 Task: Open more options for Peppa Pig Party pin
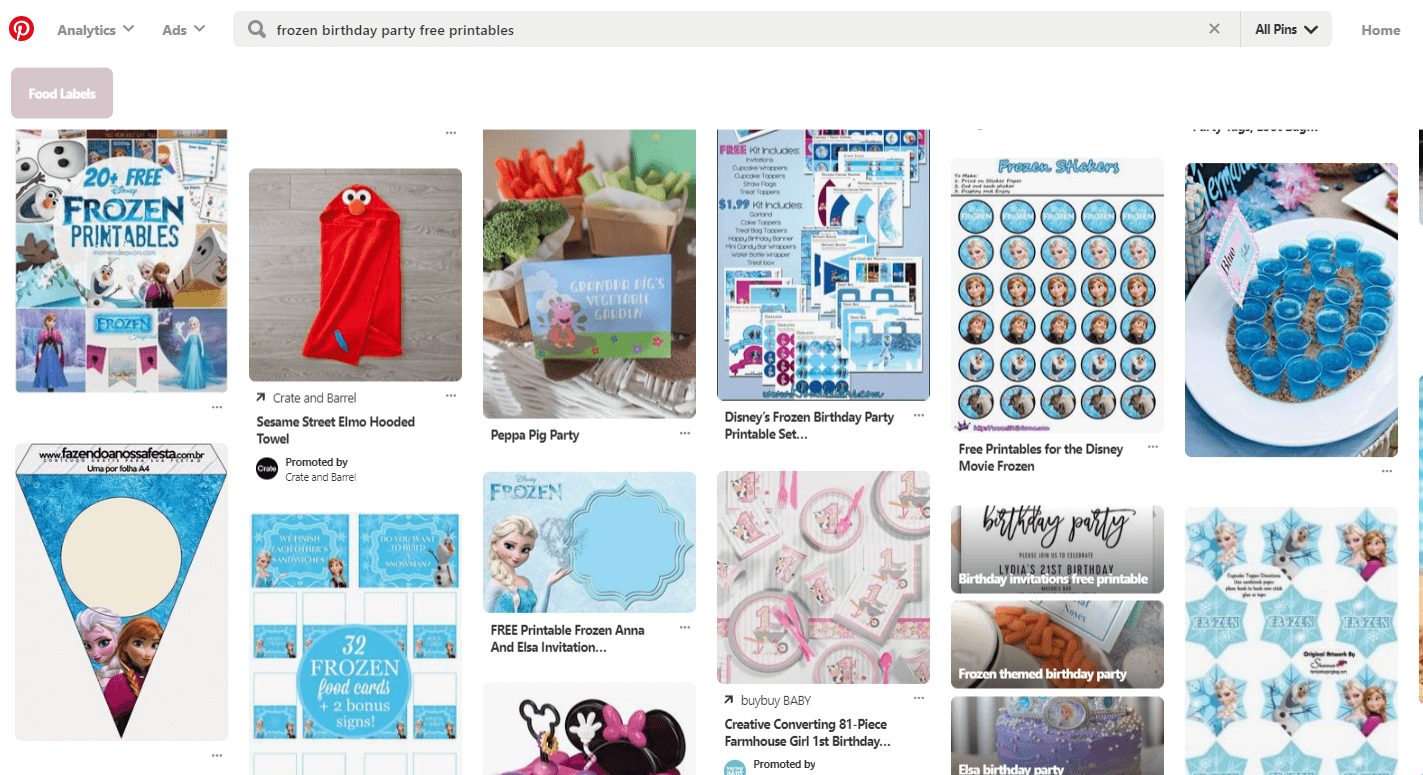[x=685, y=433]
